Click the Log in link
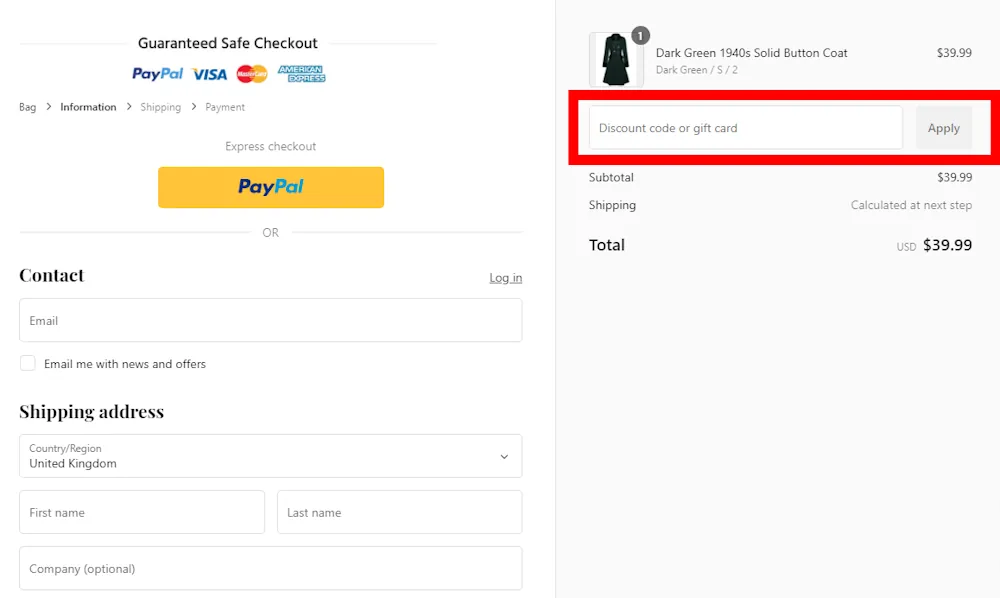Screen dimensions: 1000x598 tap(505, 278)
